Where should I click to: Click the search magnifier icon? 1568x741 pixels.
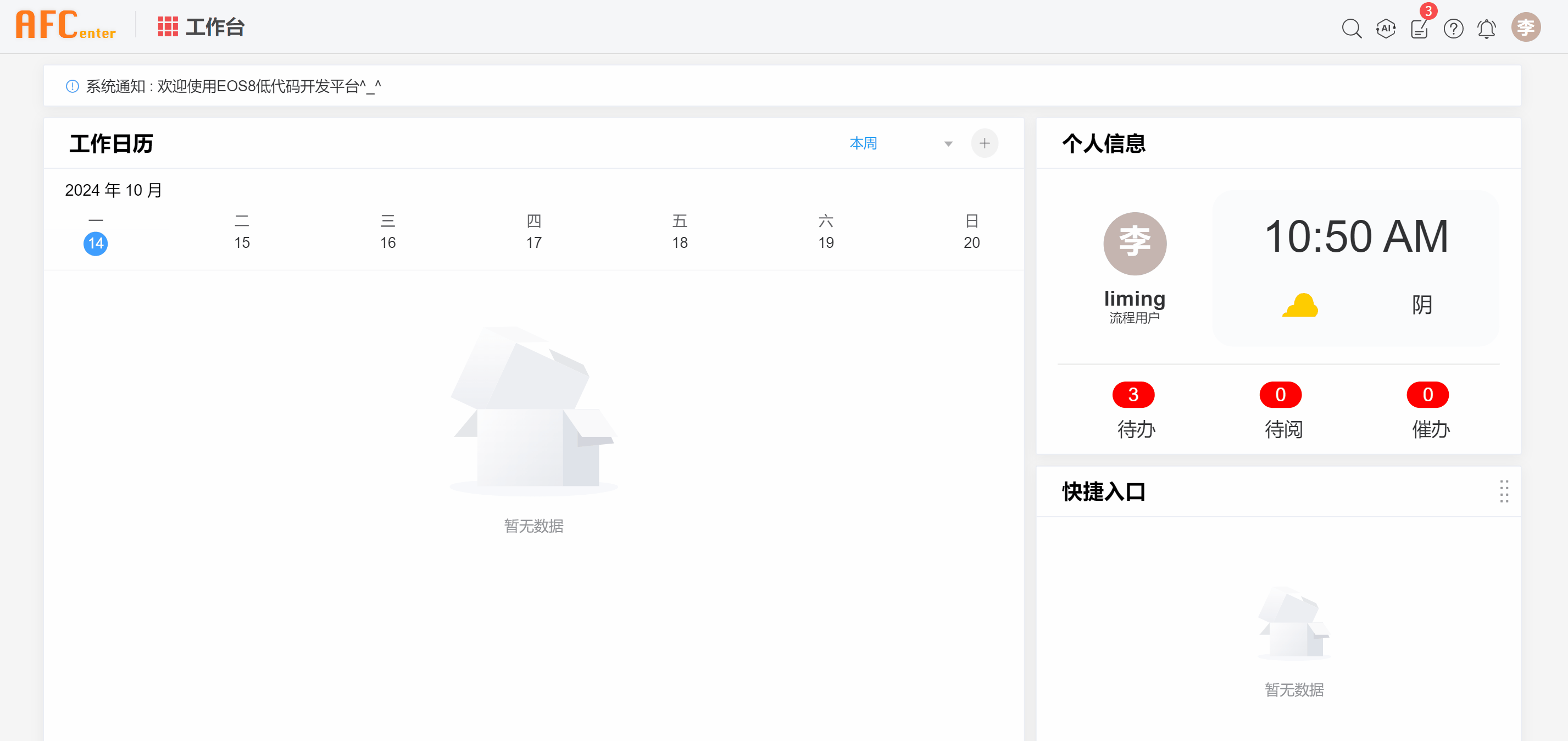(x=1352, y=28)
